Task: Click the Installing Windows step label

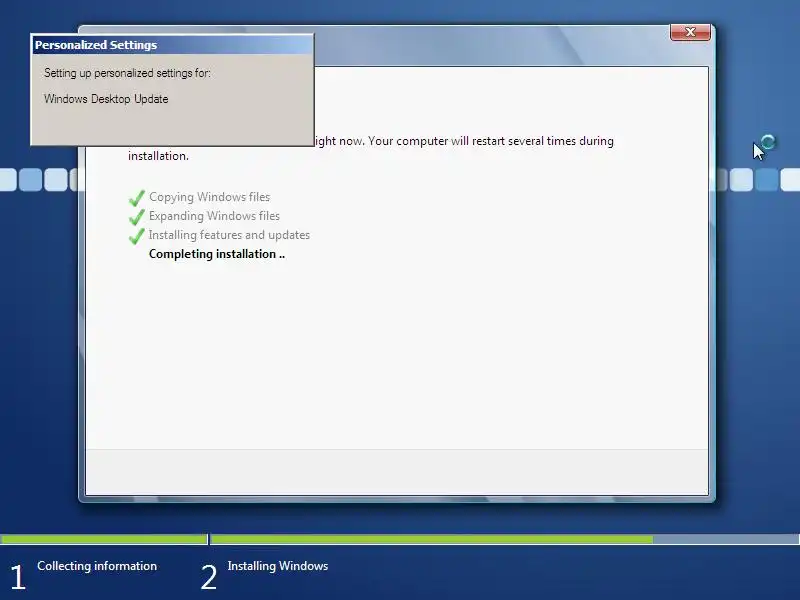Action: click(278, 566)
